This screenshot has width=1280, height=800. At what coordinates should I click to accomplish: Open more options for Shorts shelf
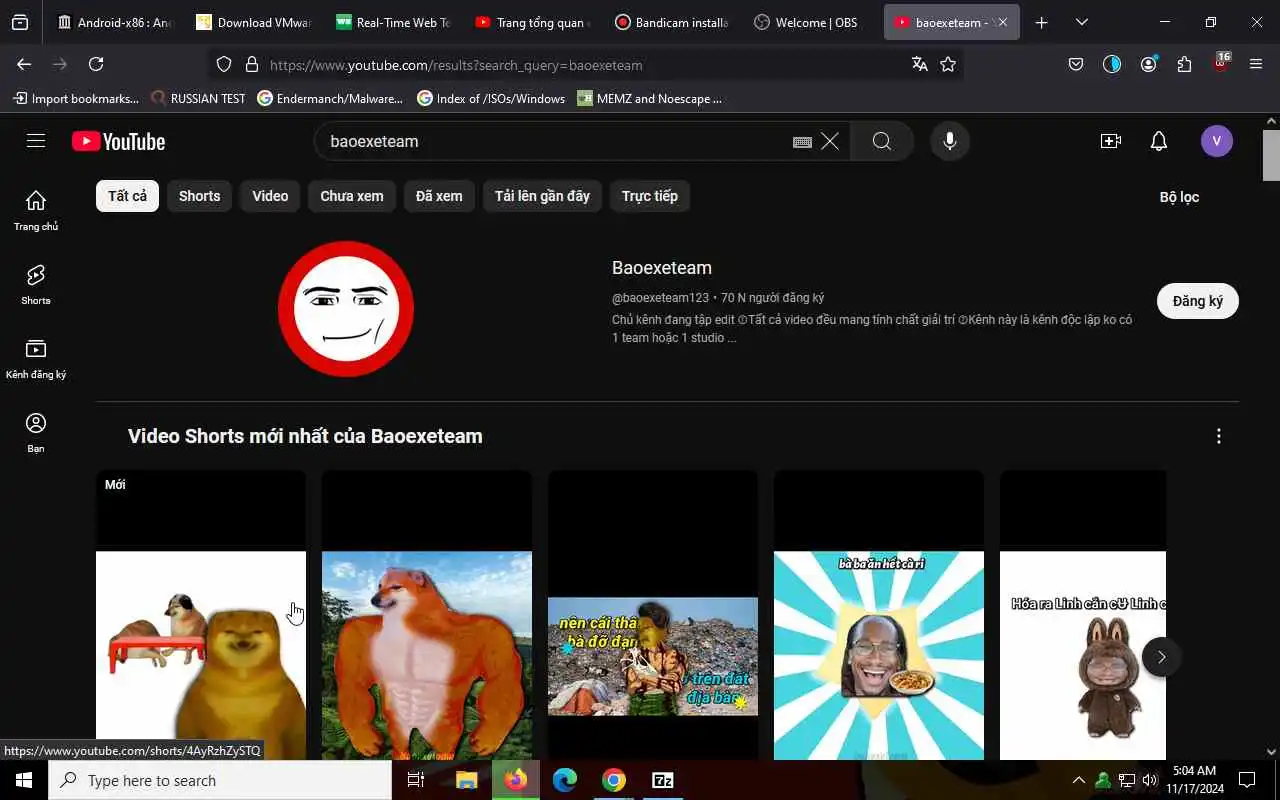[x=1218, y=436]
